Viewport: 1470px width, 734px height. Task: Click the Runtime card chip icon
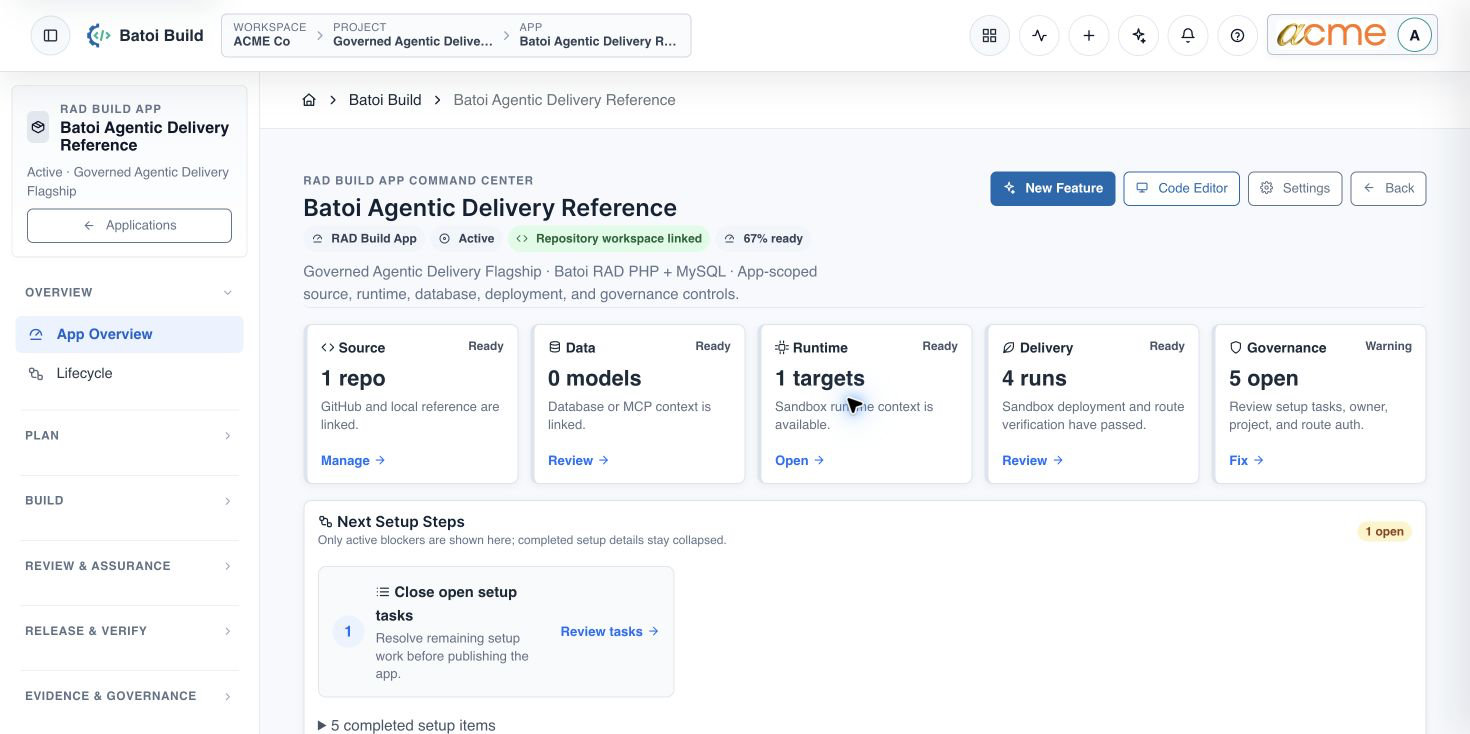[781, 347]
